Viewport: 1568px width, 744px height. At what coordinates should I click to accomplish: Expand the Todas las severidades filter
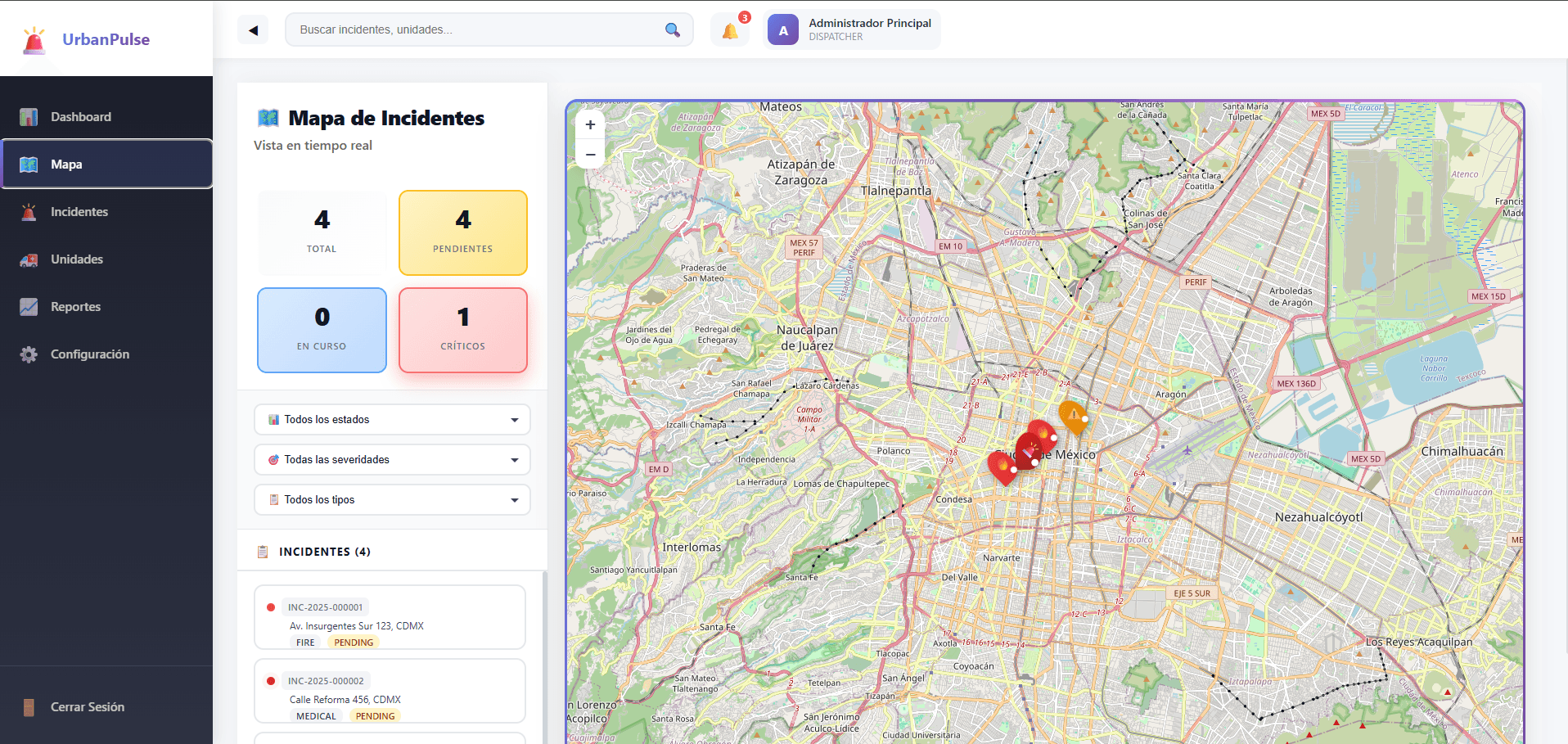tap(392, 460)
